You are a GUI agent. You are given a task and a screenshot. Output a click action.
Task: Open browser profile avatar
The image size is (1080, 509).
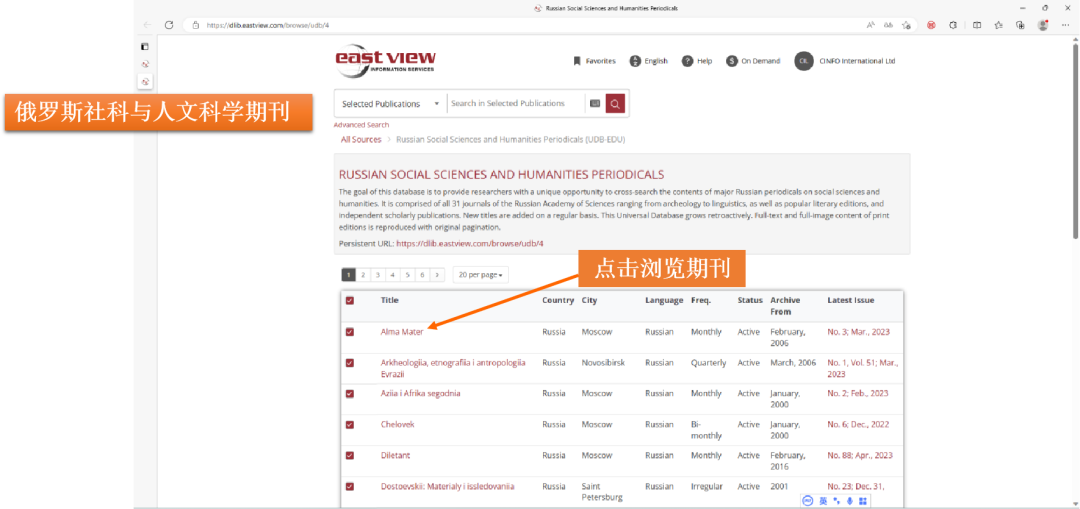(x=1043, y=25)
